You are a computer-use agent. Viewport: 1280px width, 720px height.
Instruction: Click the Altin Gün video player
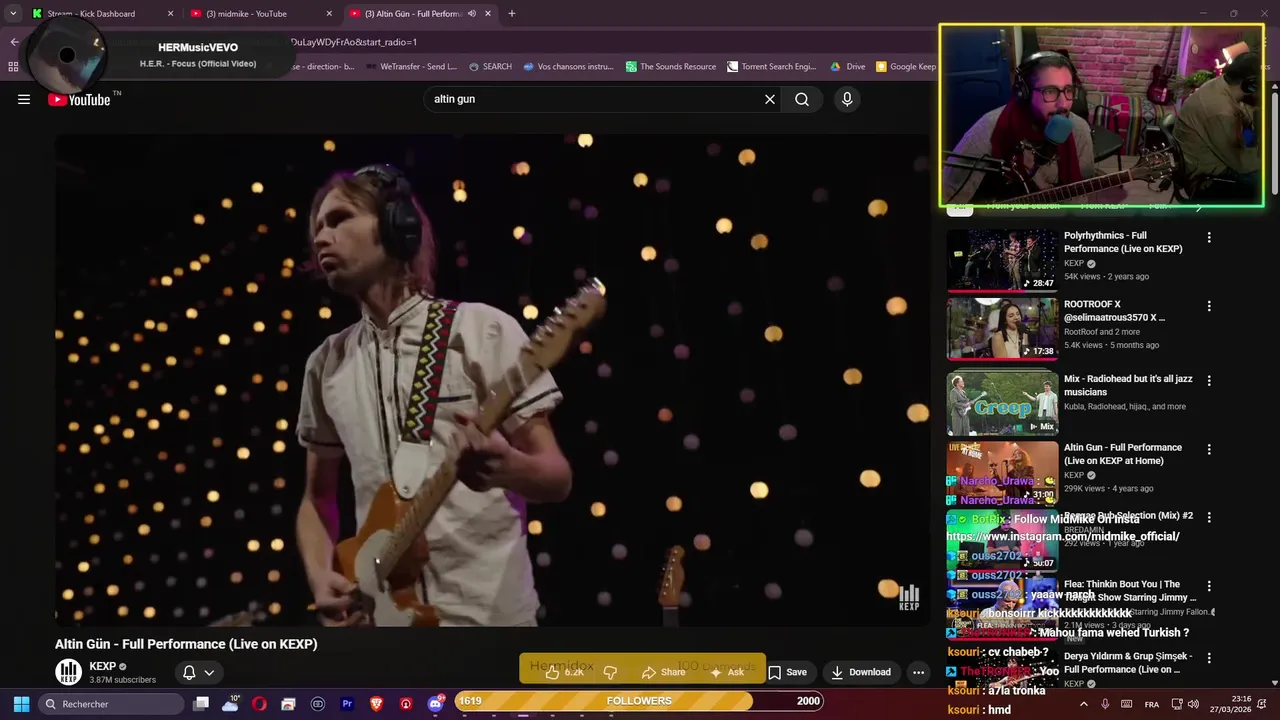(x=492, y=380)
